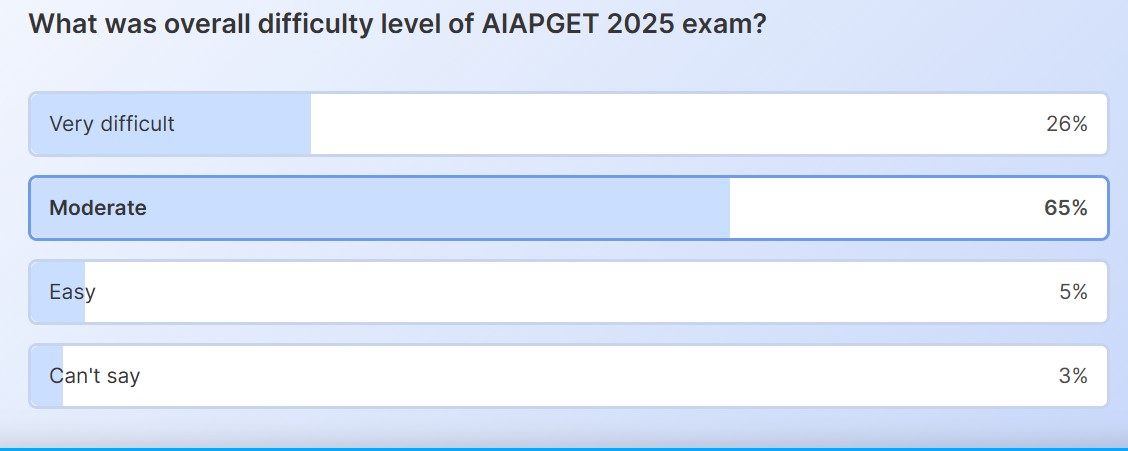1128x451 pixels.
Task: Click the 26% result value
Action: pos(1066,124)
